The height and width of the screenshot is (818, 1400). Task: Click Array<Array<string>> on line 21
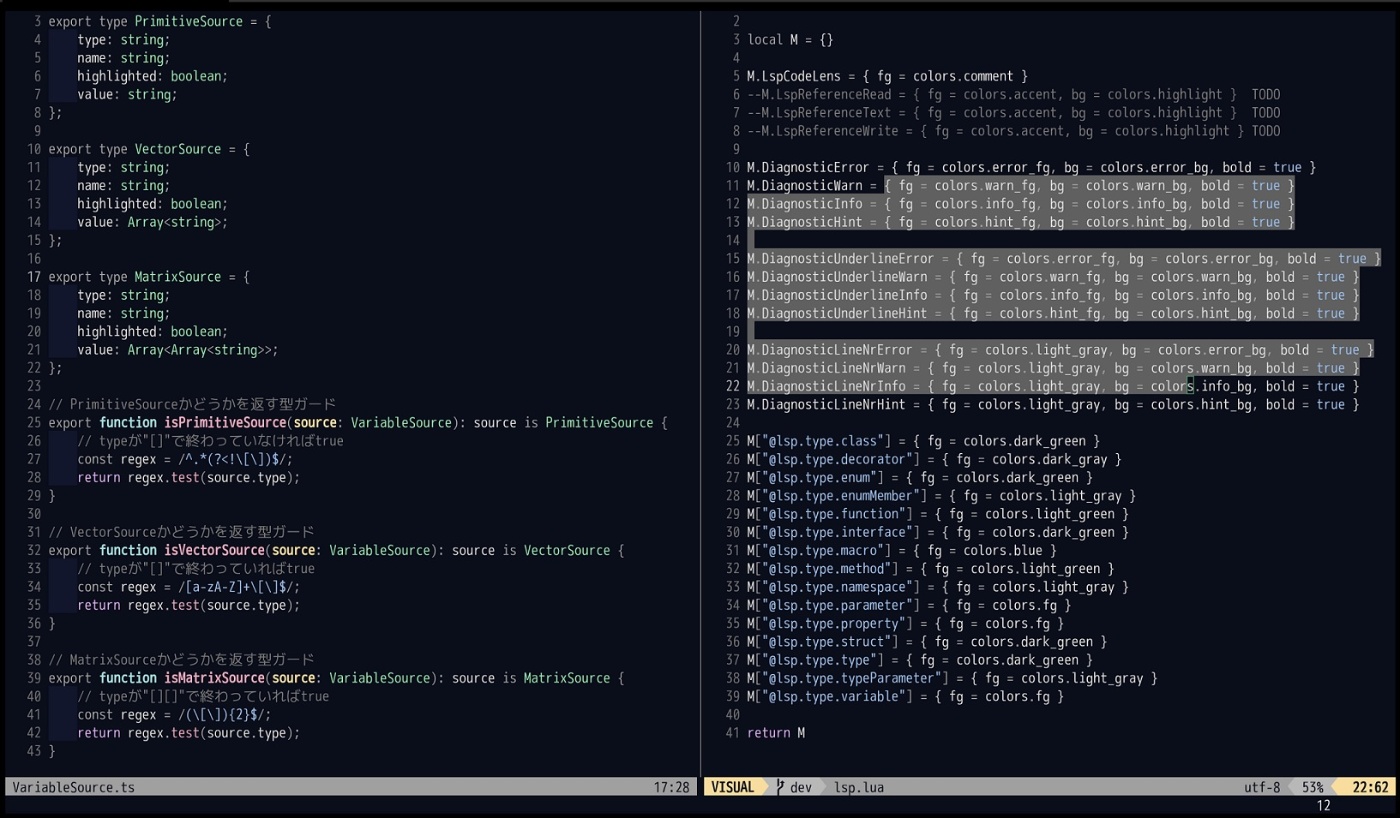(x=199, y=350)
